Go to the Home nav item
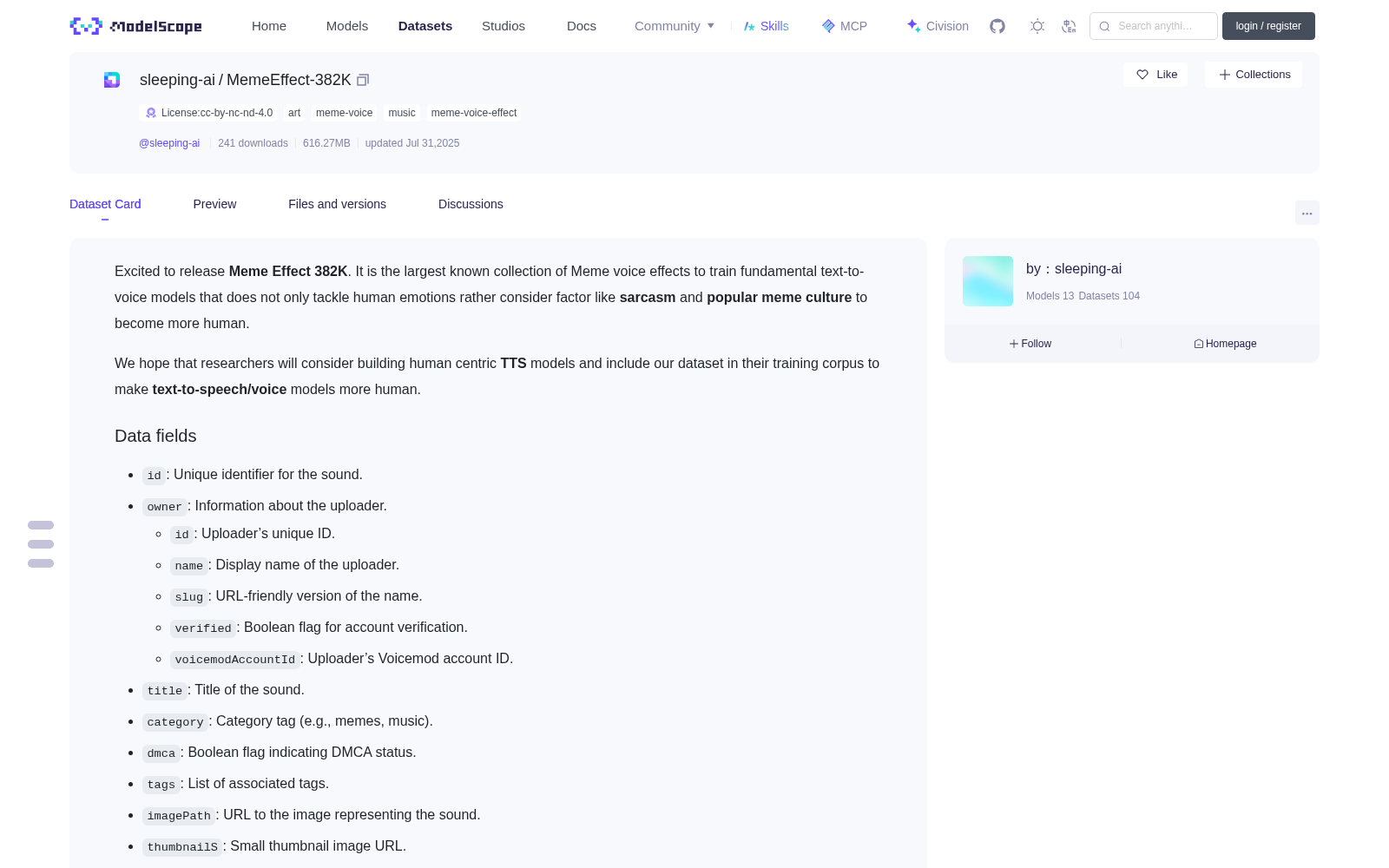Screen dimensions: 1389x868 [x=269, y=26]
